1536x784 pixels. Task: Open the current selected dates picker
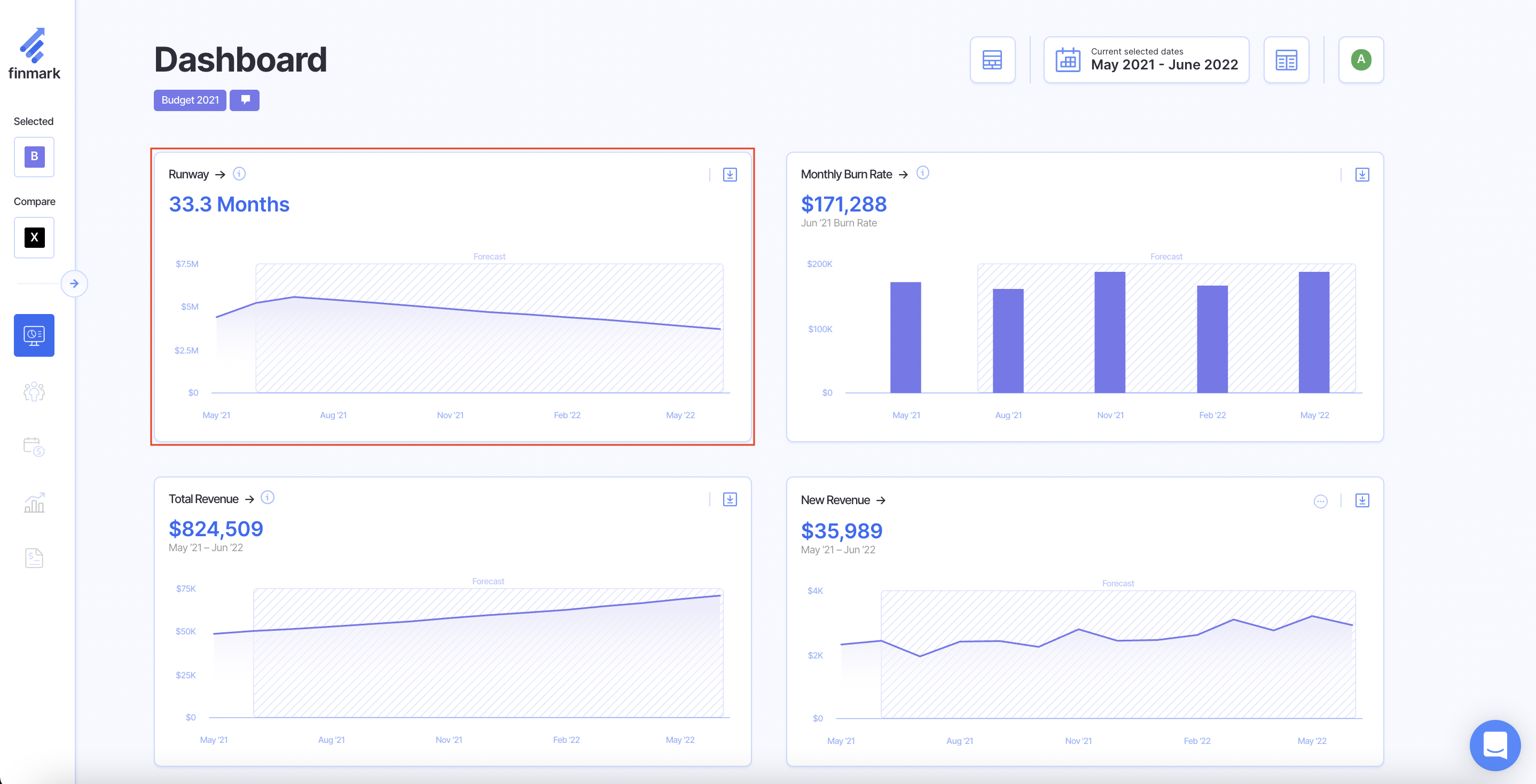(1146, 60)
